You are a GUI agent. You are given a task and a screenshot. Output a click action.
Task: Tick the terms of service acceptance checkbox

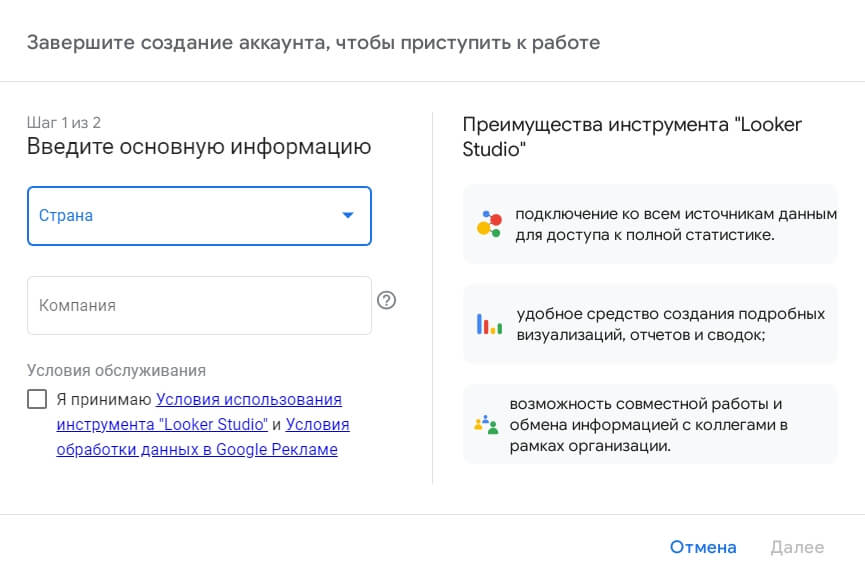pos(37,398)
